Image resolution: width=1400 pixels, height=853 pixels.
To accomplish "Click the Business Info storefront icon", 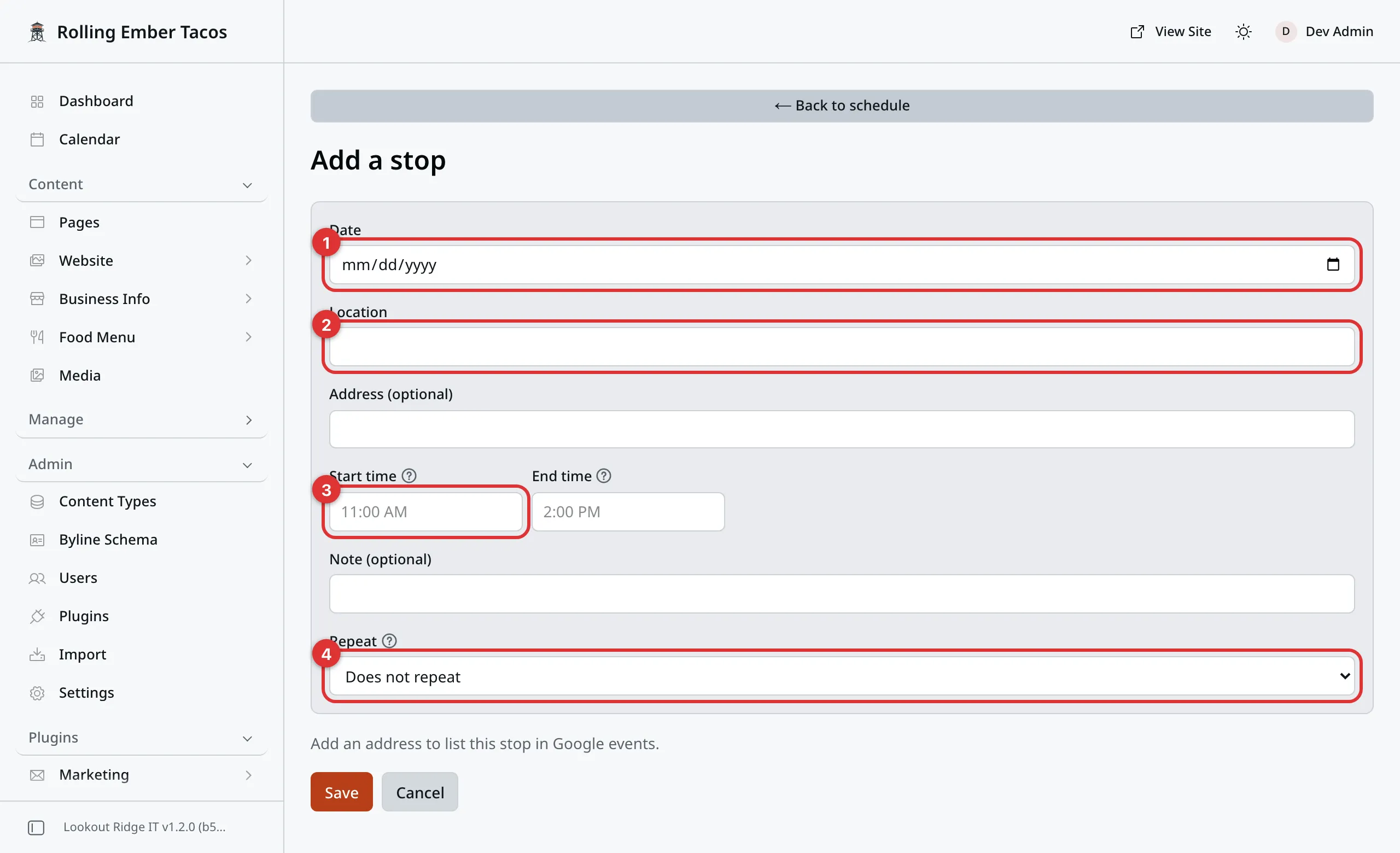I will (37, 299).
